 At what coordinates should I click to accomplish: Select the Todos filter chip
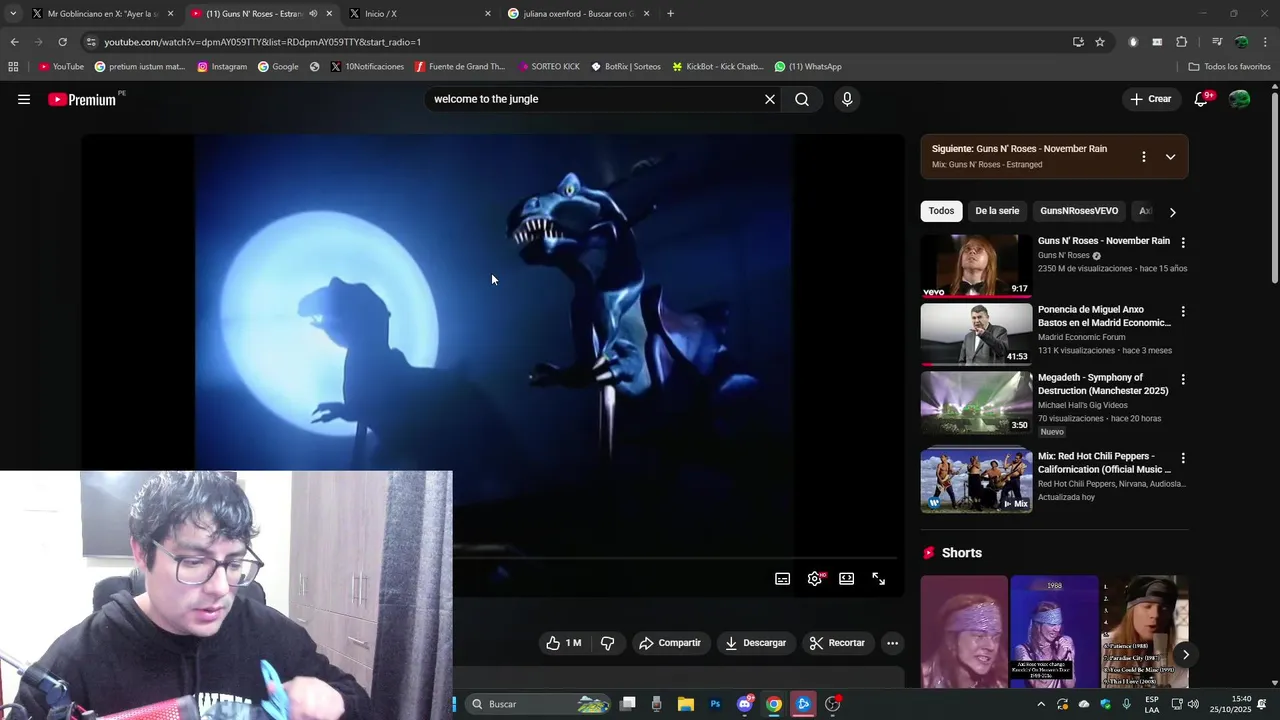coord(941,211)
